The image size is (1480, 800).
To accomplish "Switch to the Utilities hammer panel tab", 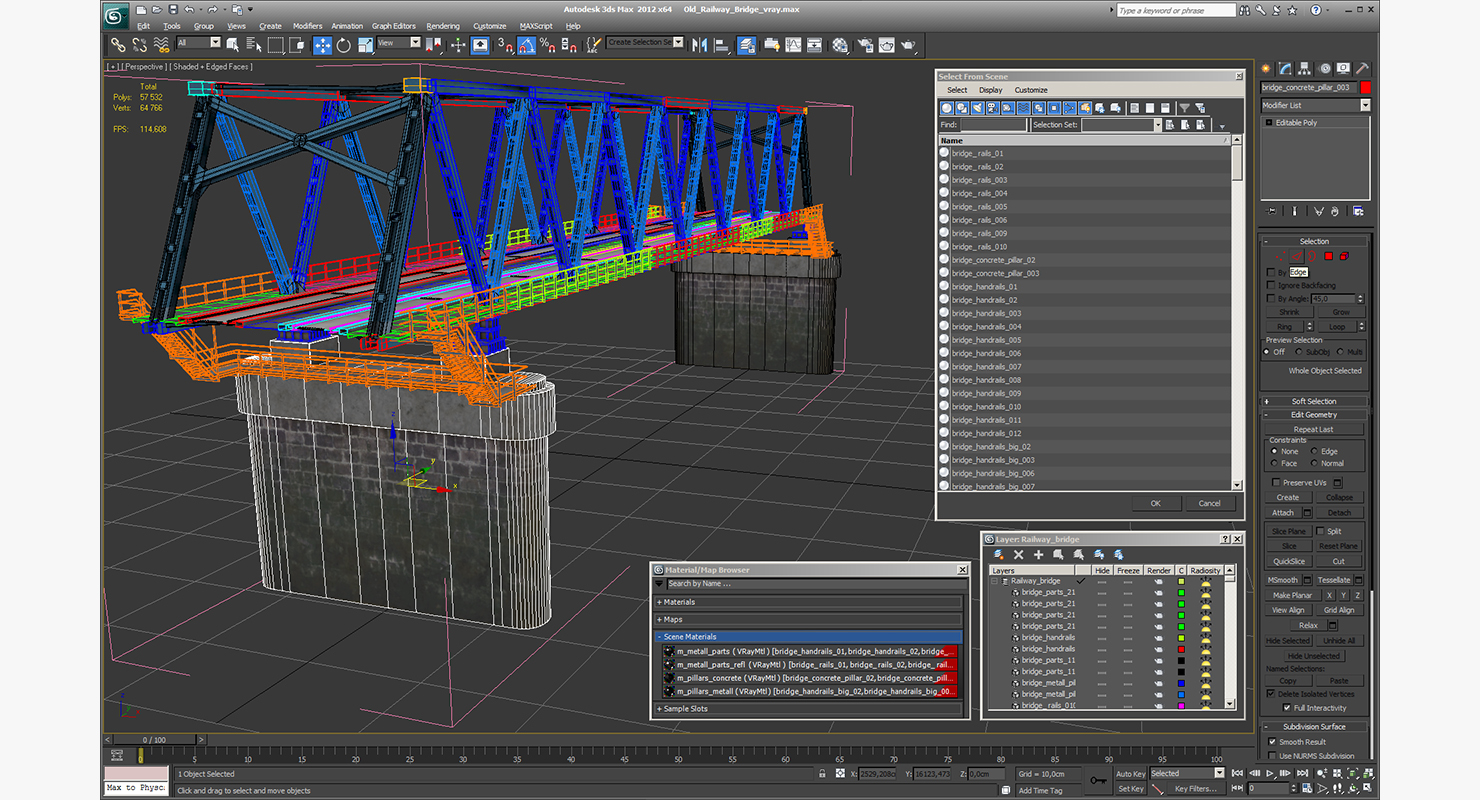I will [1361, 69].
